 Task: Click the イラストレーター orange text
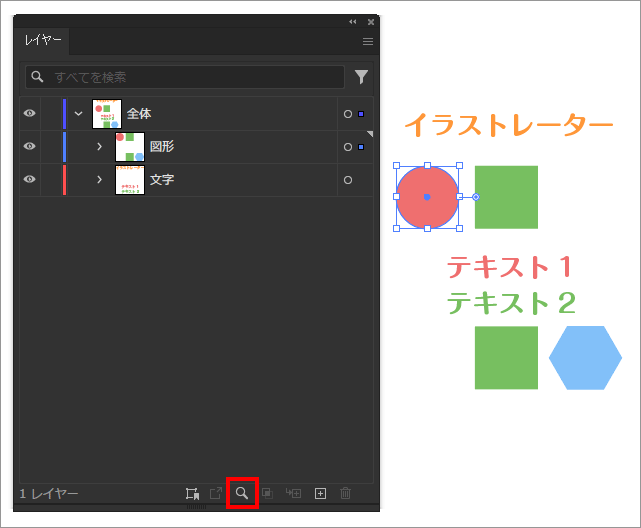[509, 125]
